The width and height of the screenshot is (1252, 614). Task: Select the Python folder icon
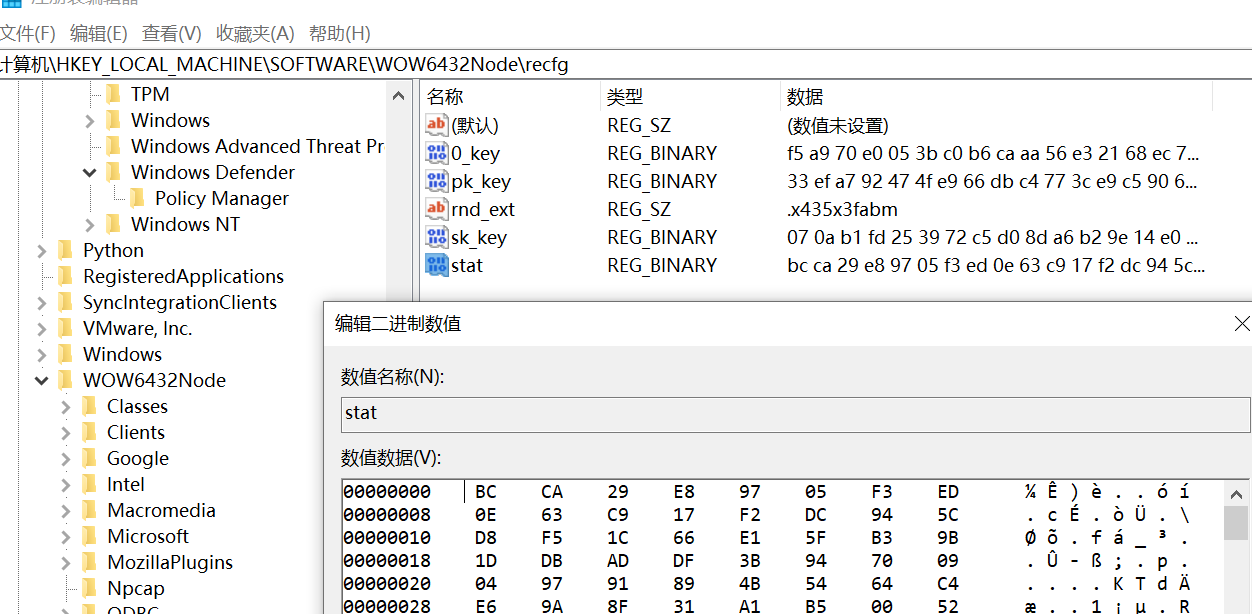pos(65,250)
